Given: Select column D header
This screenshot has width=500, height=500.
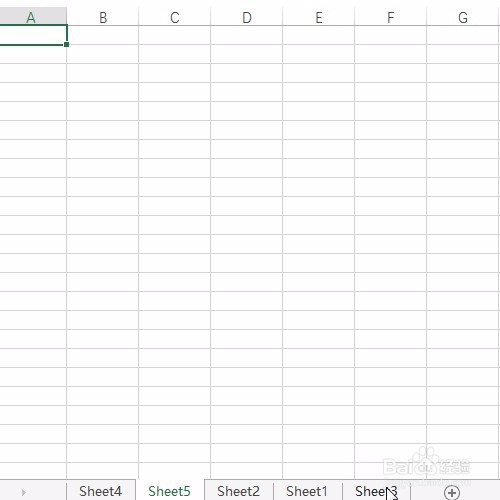Looking at the screenshot, I should click(247, 17).
